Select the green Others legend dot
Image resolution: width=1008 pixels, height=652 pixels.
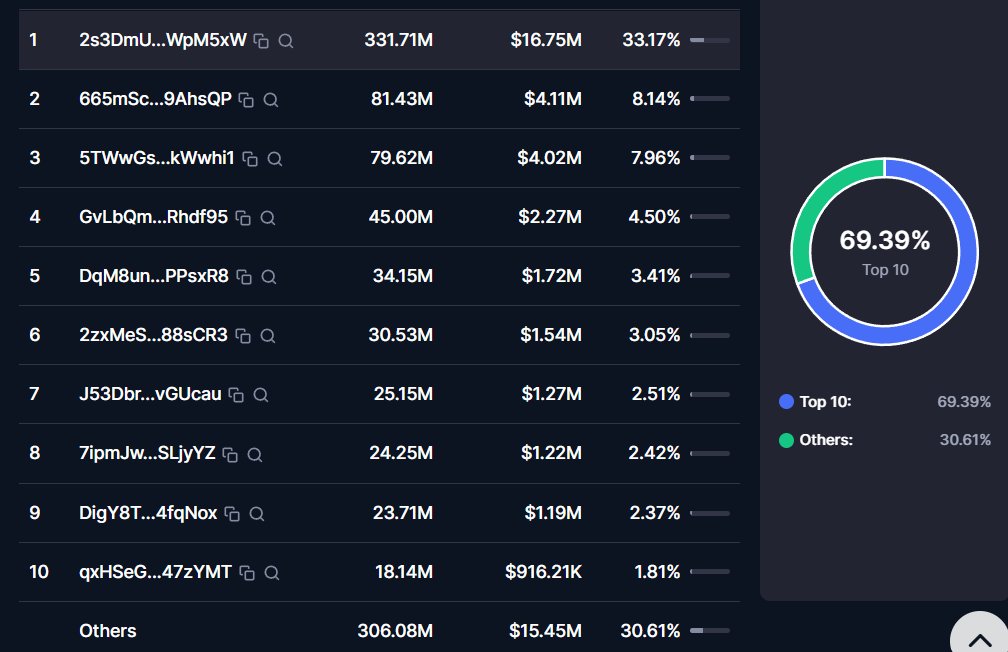point(786,440)
